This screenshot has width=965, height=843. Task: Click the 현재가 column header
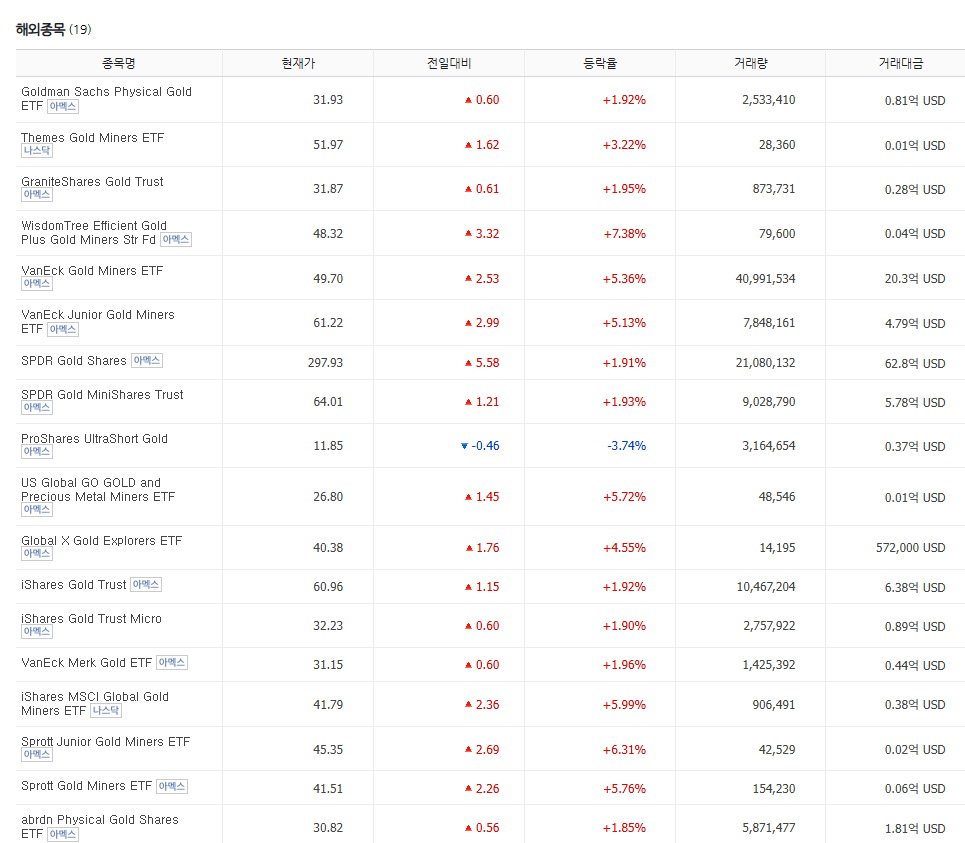[x=298, y=63]
